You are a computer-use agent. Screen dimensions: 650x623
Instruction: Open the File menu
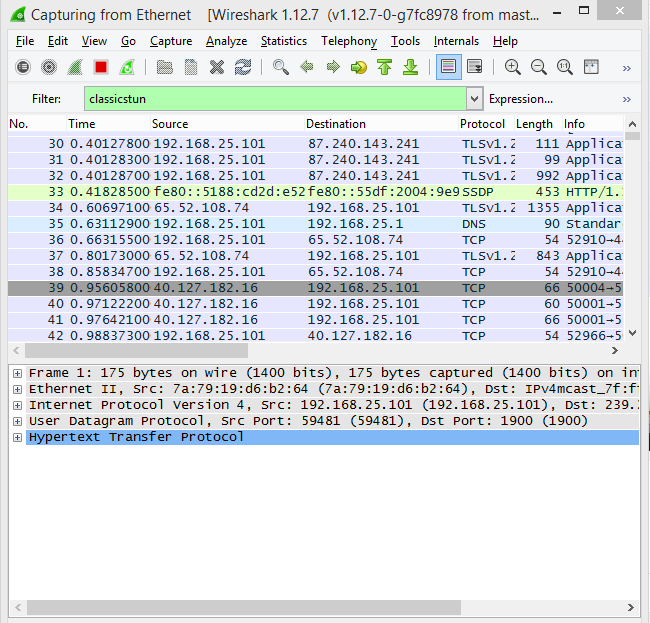tap(25, 41)
